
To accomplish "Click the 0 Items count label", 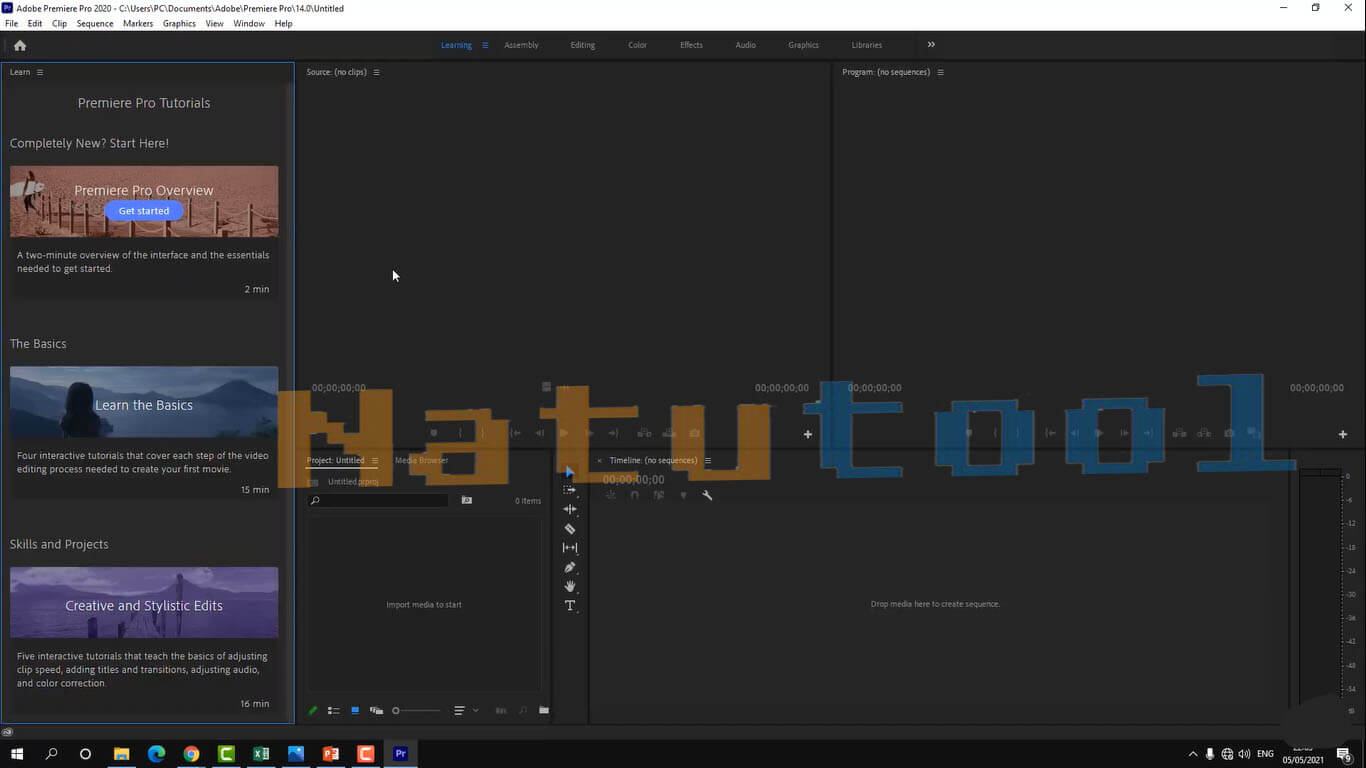I will click(x=528, y=501).
